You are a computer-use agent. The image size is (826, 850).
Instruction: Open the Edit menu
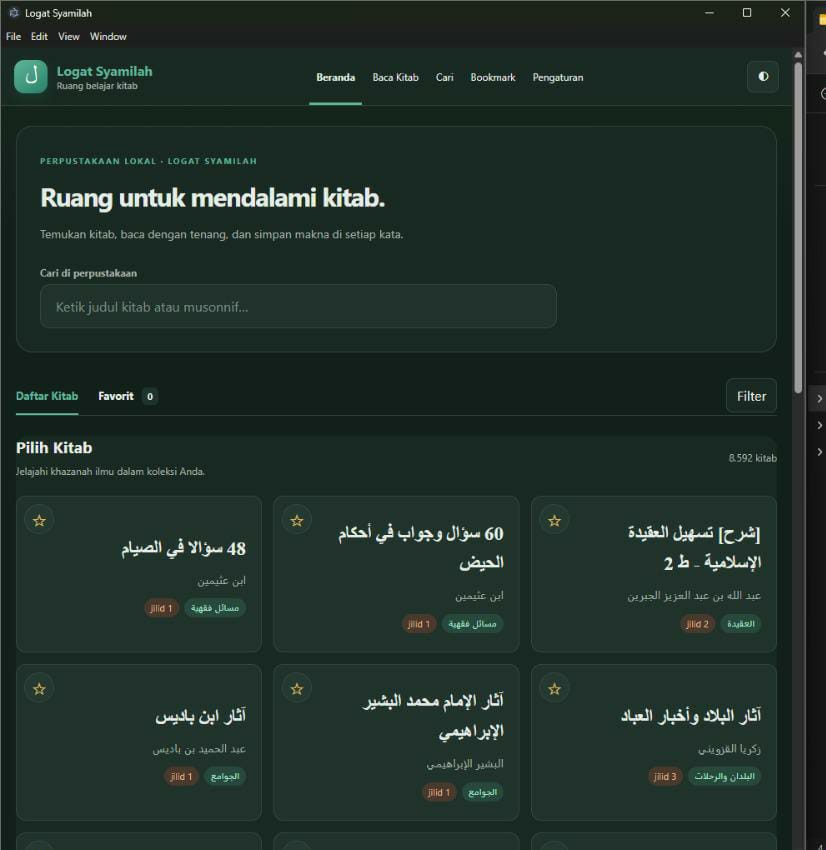coord(39,36)
